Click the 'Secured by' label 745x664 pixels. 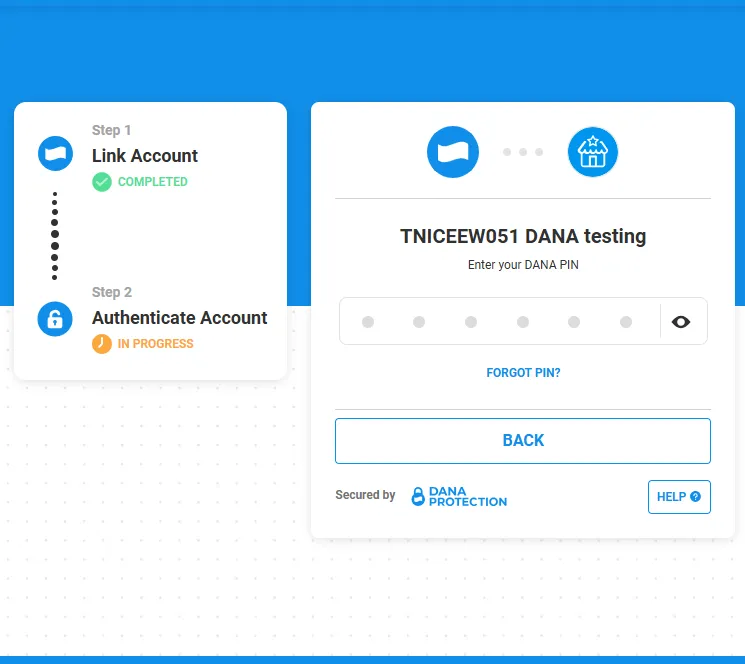(x=365, y=495)
